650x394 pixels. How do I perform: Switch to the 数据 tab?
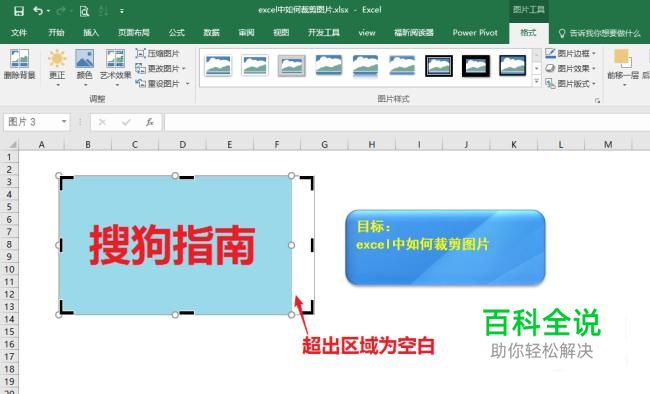pyautogui.click(x=211, y=32)
